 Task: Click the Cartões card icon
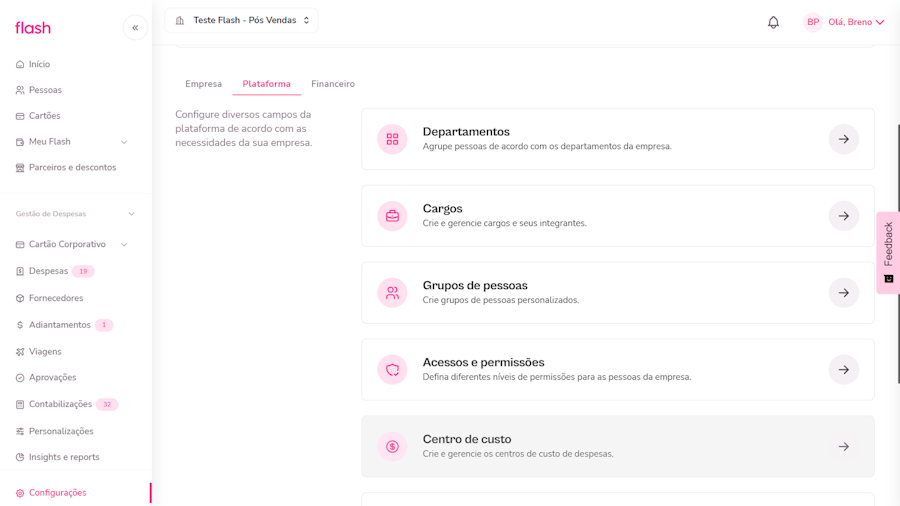(20, 116)
